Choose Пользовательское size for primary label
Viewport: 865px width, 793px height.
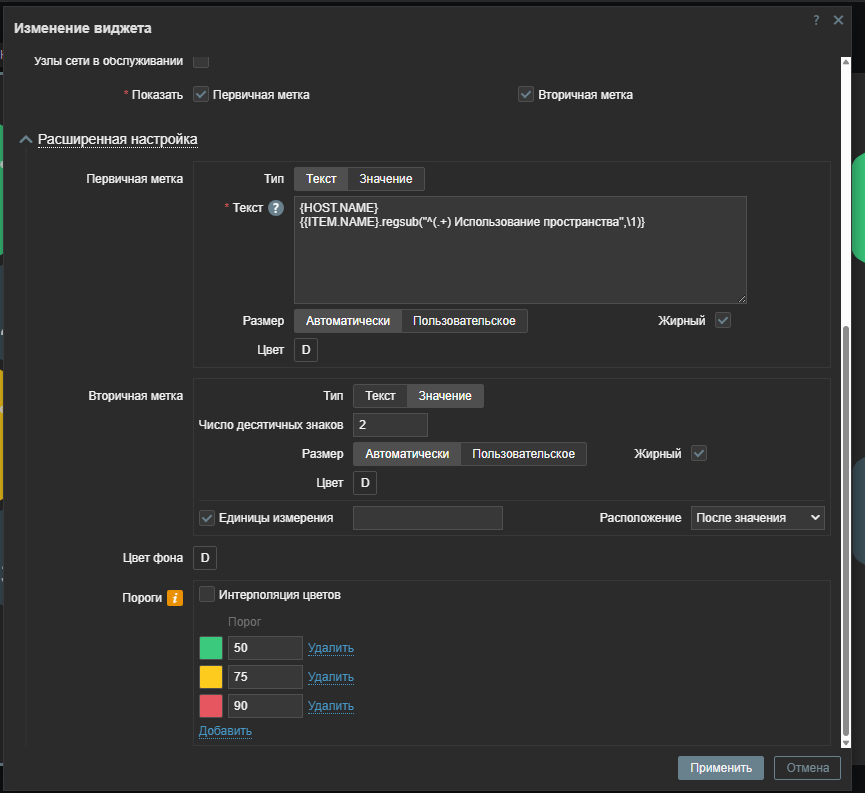464,321
